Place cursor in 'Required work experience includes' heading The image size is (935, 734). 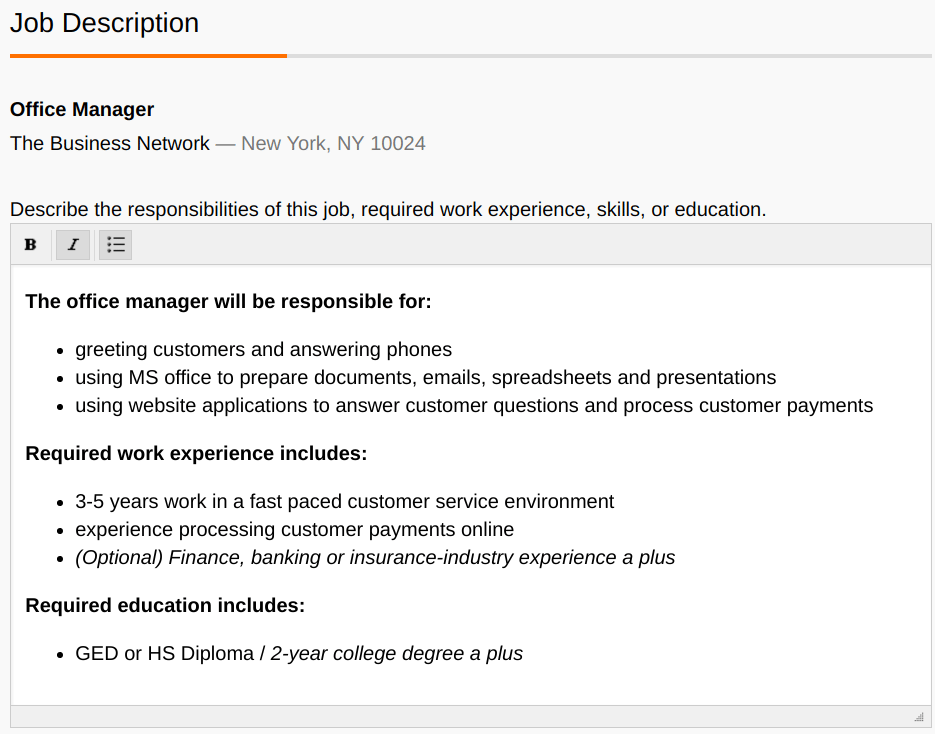point(196,454)
